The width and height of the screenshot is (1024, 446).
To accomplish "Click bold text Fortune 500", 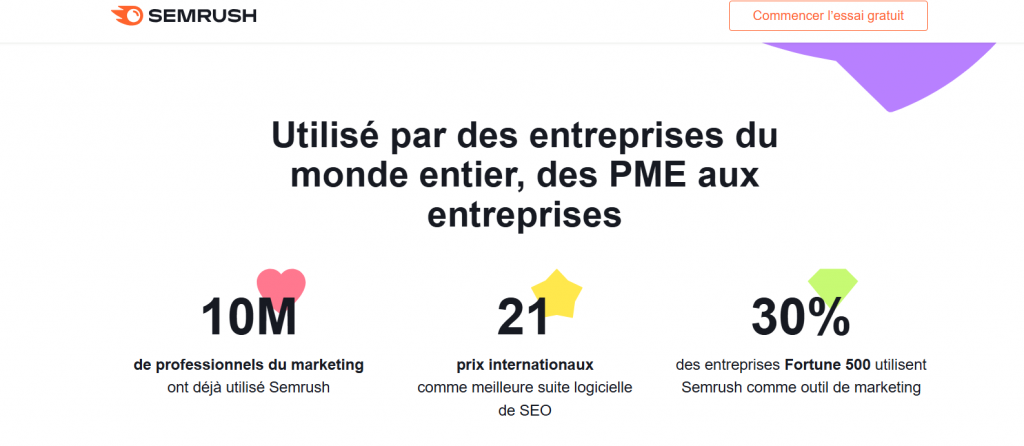I will (827, 364).
